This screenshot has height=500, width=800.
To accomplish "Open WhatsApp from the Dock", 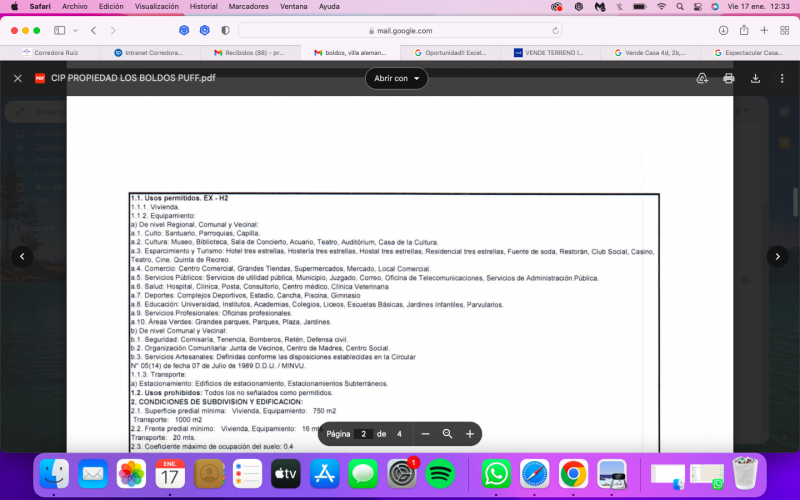I will click(x=496, y=474).
